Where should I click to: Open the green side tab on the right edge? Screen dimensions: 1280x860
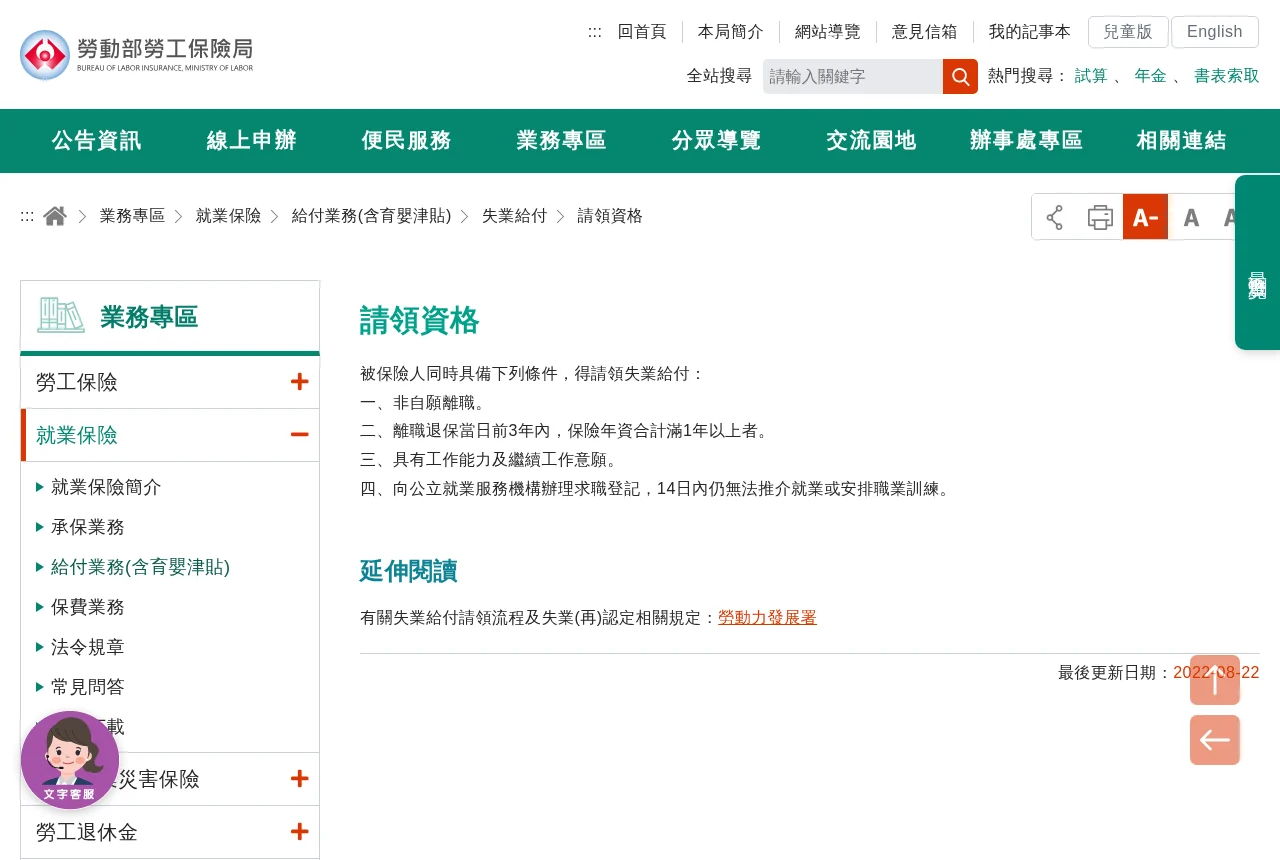[1257, 262]
